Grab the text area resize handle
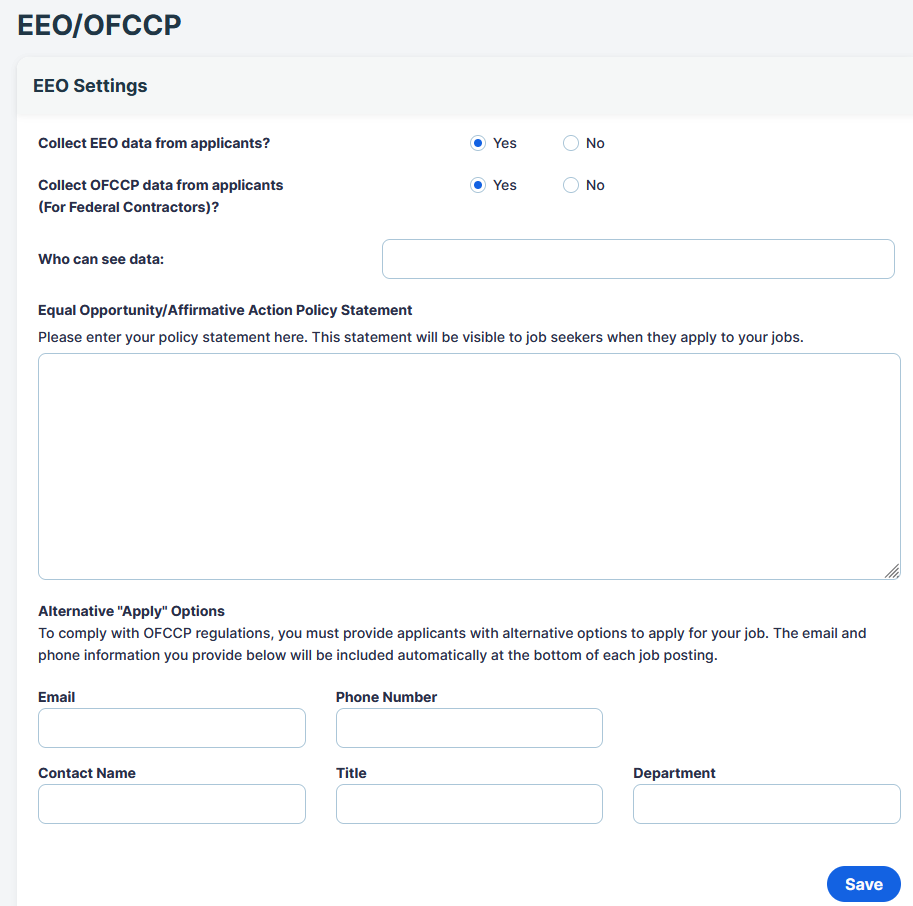 pos(892,571)
